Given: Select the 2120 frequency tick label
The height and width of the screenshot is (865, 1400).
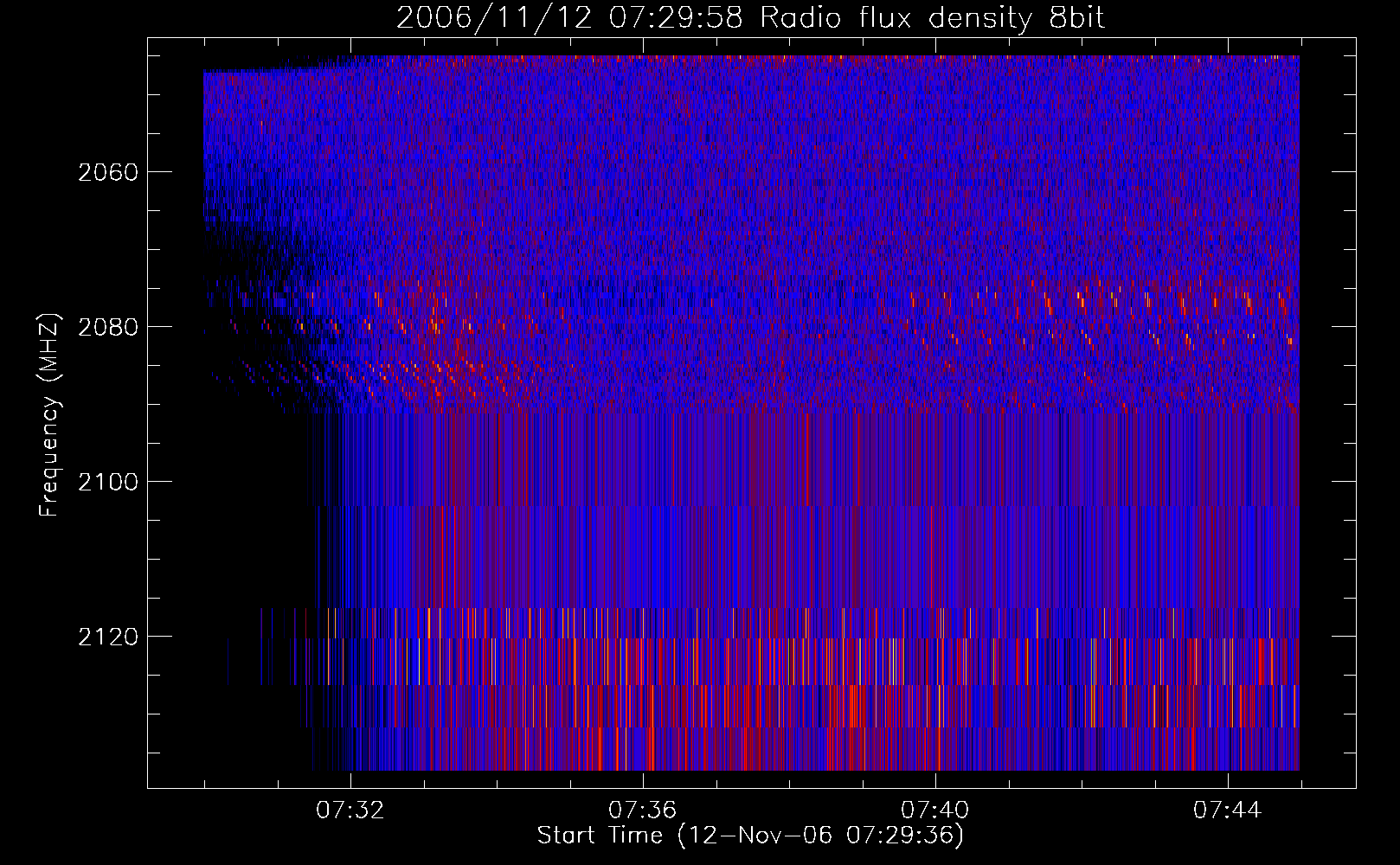Looking at the screenshot, I should pyautogui.click(x=108, y=637).
